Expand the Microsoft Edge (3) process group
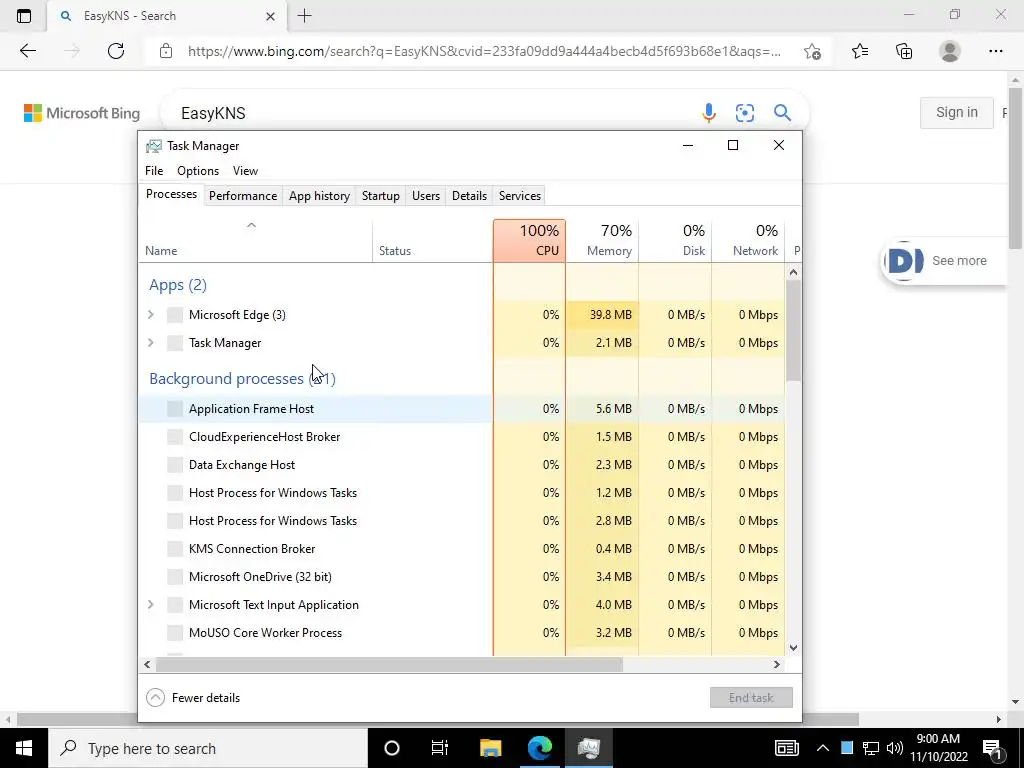Viewport: 1024px width, 768px height. click(x=151, y=315)
